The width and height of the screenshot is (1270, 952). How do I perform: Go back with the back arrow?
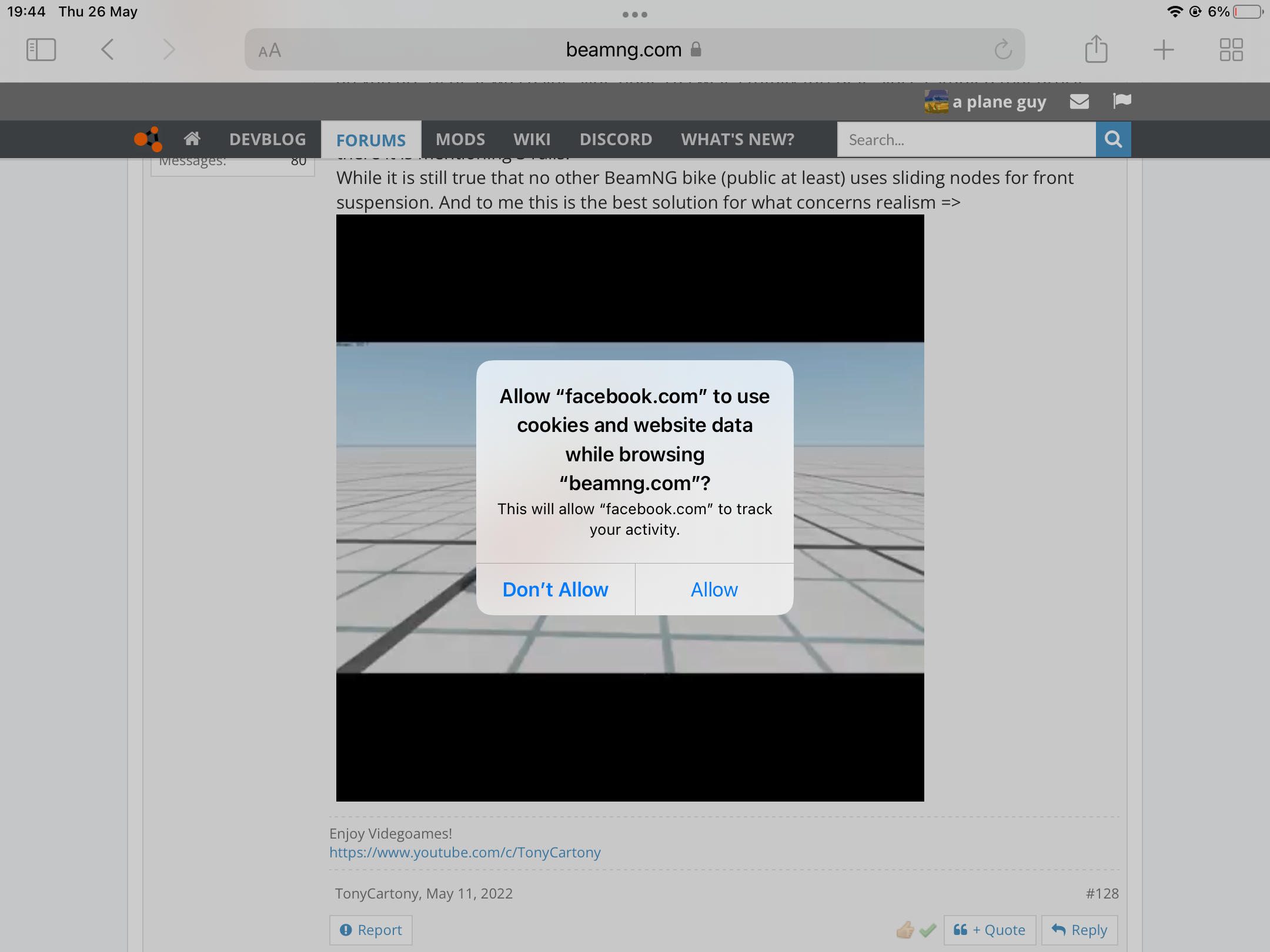tap(108, 50)
